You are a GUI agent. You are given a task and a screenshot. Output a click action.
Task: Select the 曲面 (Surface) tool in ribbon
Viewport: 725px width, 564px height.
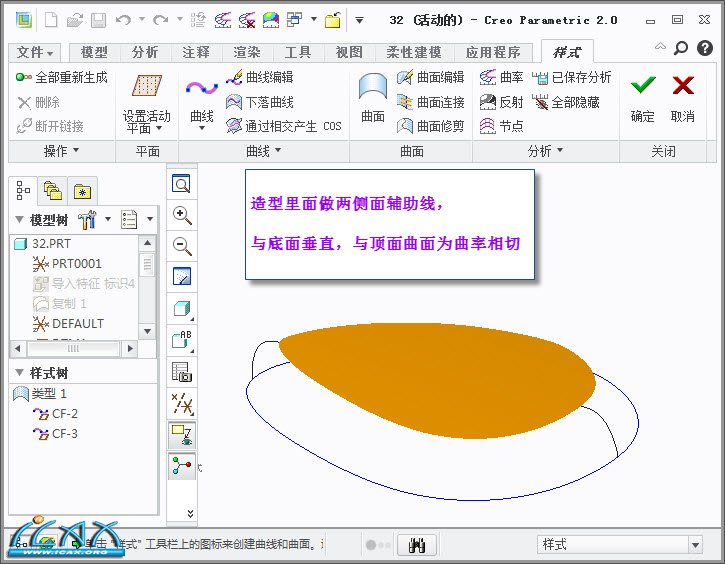pyautogui.click(x=373, y=98)
